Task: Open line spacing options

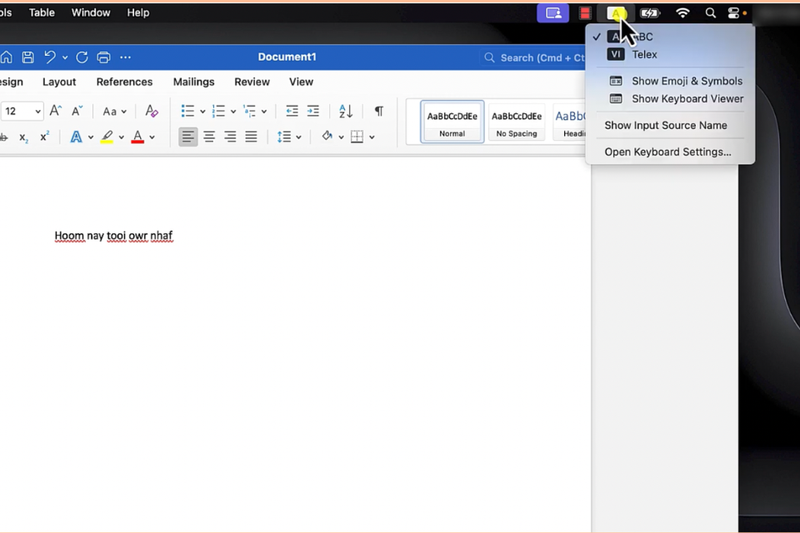Action: (x=289, y=137)
